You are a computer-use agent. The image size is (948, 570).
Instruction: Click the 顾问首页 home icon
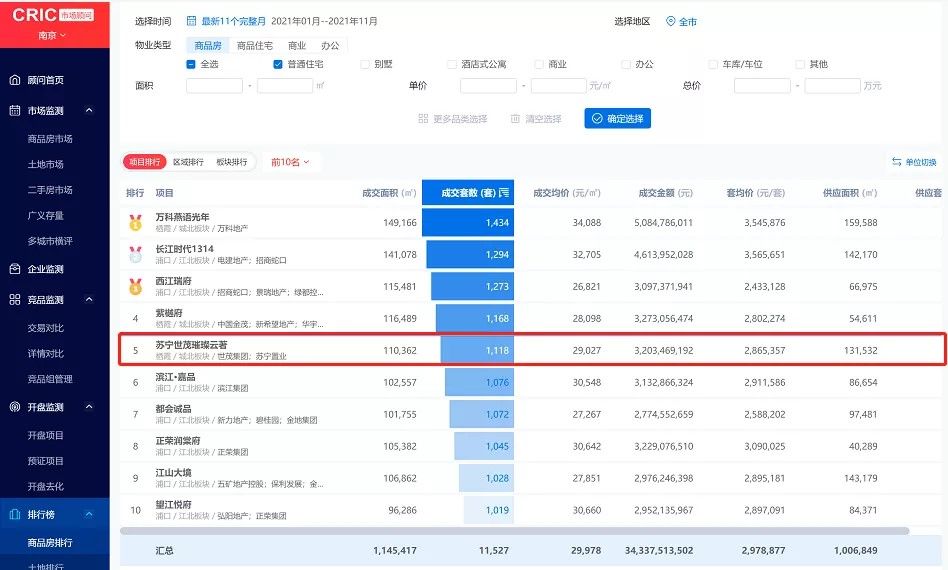tap(15, 80)
